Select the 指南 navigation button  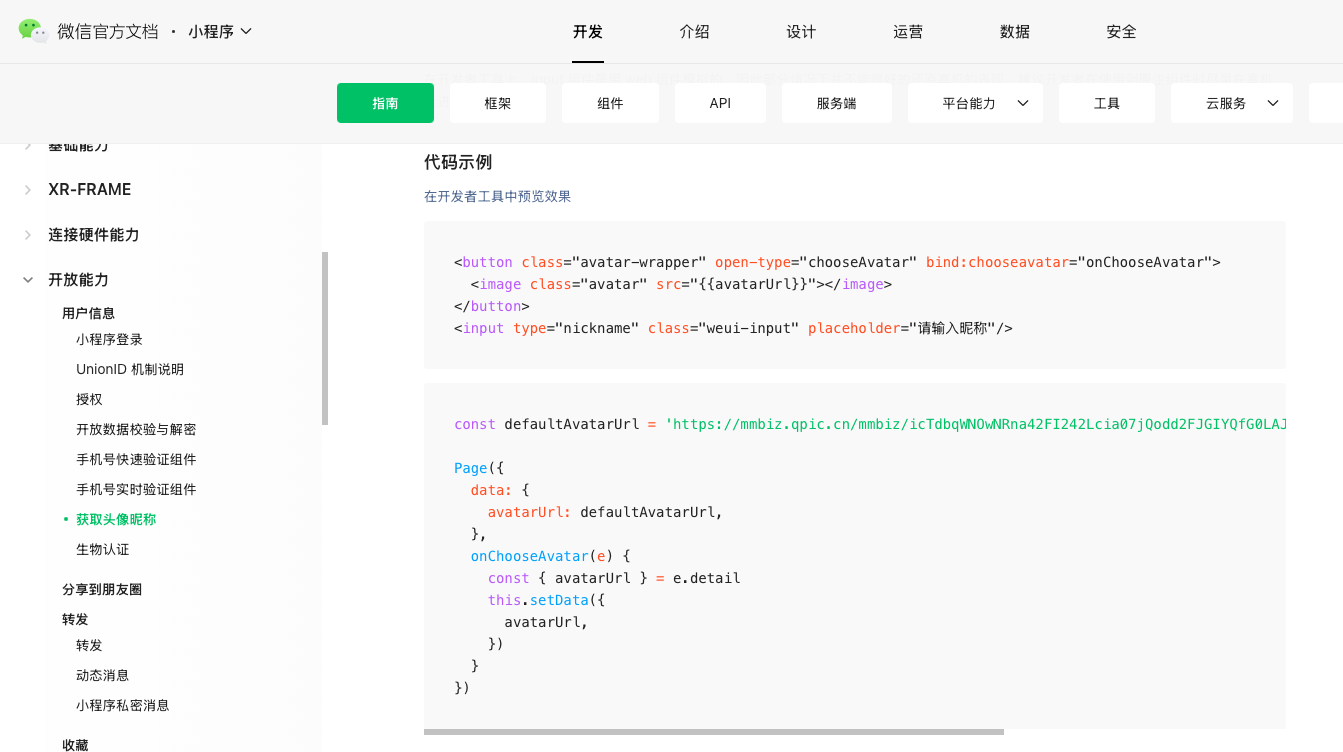point(385,103)
